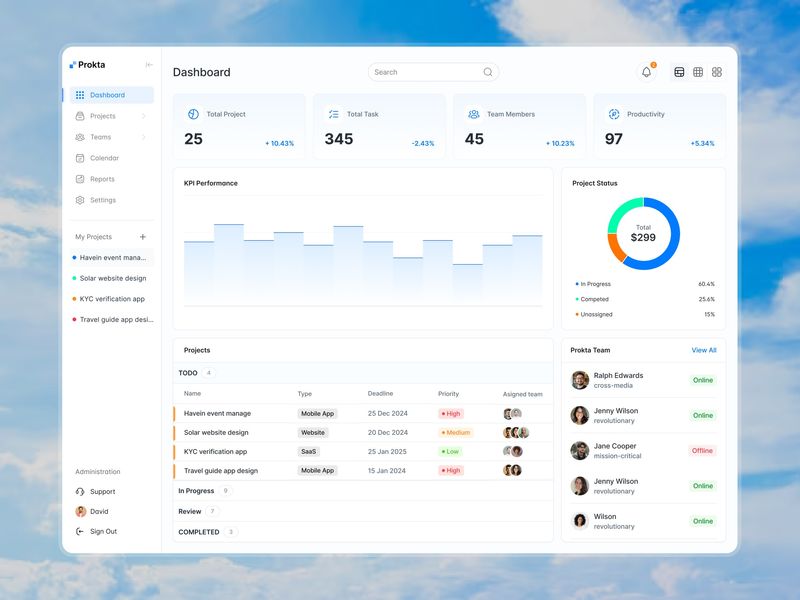Open Reports from the sidebar
Image resolution: width=800 pixels, height=600 pixels.
pos(103,178)
